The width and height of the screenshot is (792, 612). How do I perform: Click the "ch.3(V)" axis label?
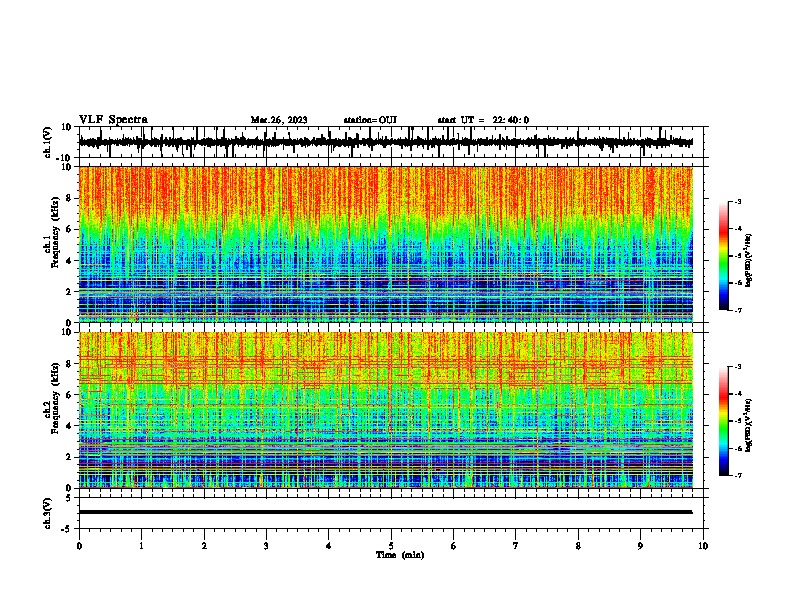[x=48, y=514]
